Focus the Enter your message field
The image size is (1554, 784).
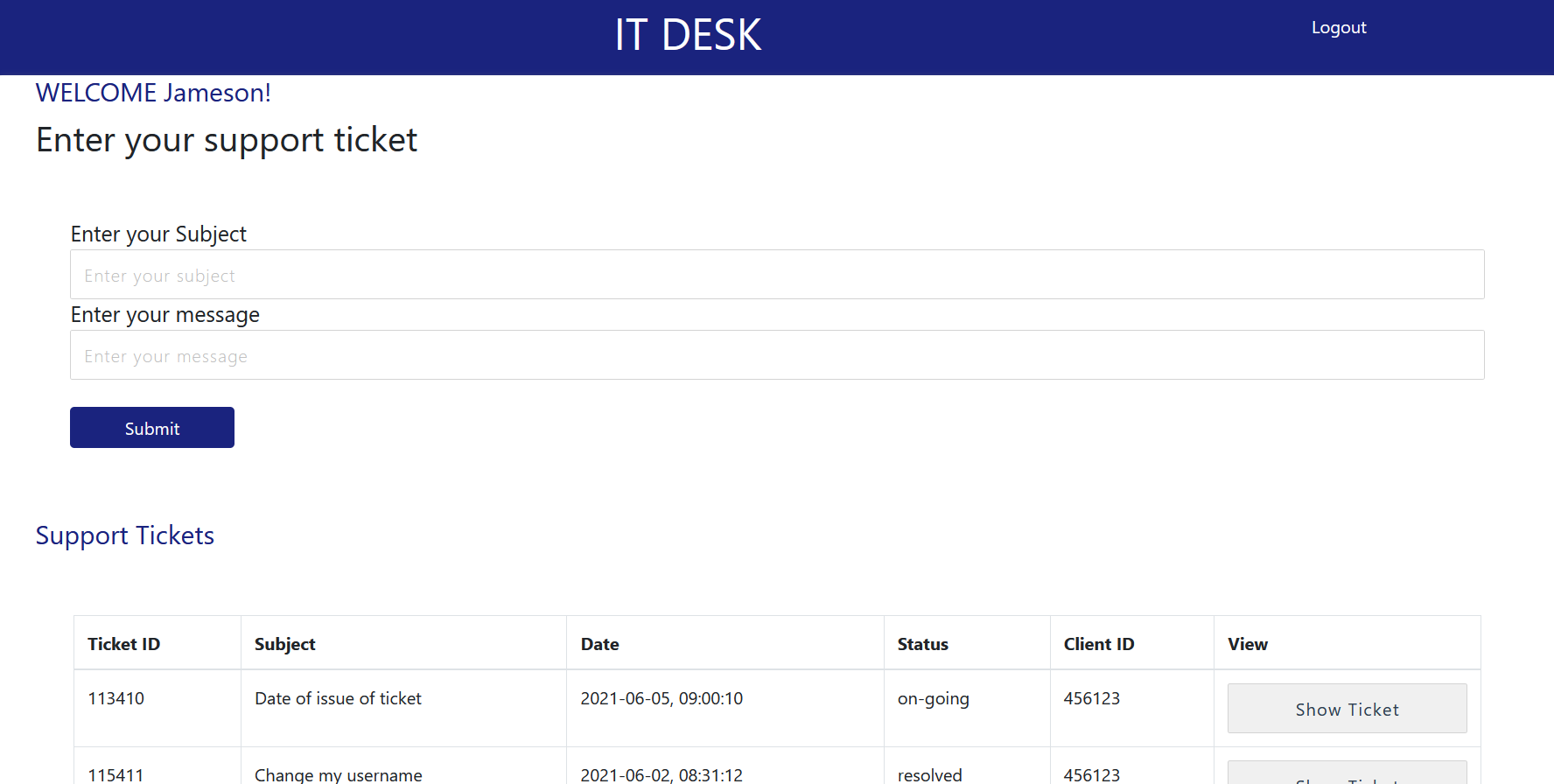777,355
